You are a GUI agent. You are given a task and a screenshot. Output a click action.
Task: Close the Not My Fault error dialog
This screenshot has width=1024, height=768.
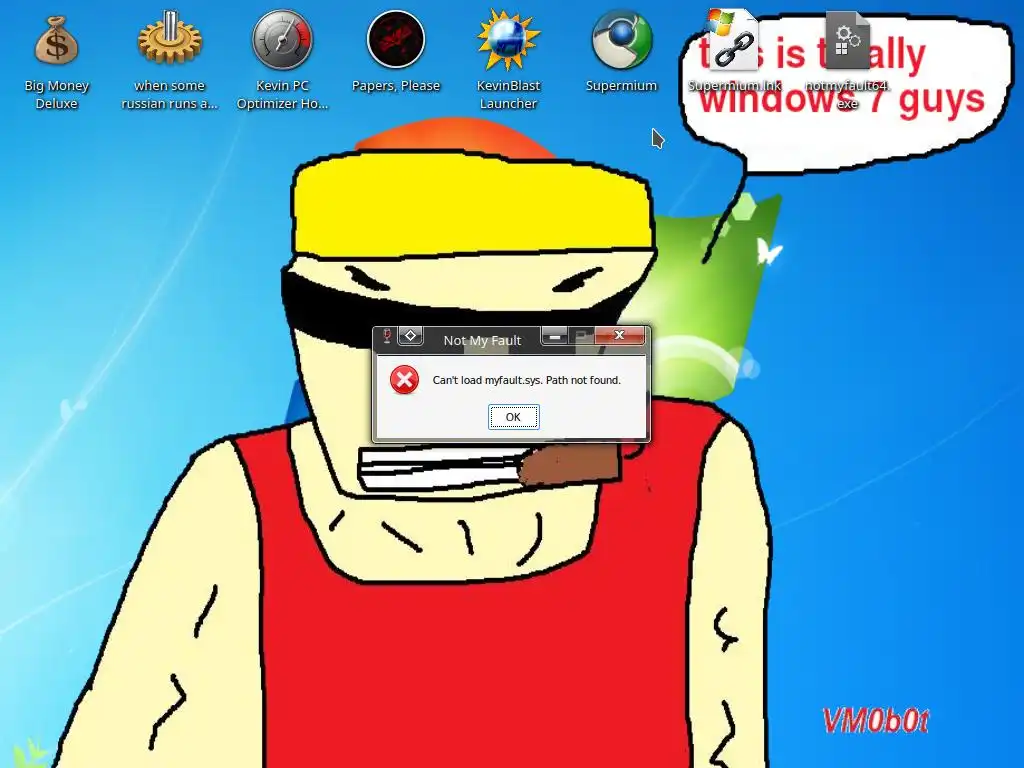619,335
